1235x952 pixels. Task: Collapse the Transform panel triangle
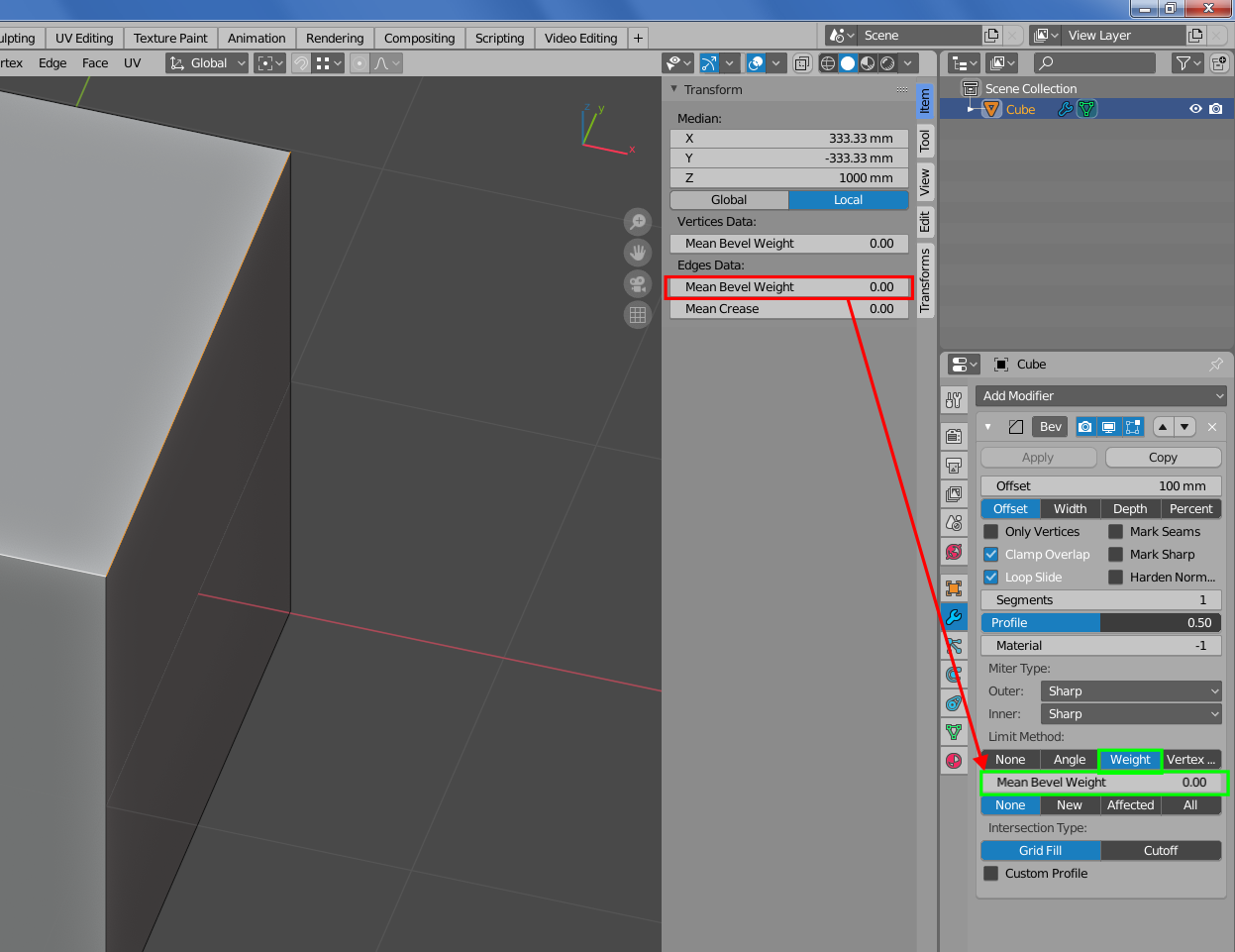[x=674, y=89]
